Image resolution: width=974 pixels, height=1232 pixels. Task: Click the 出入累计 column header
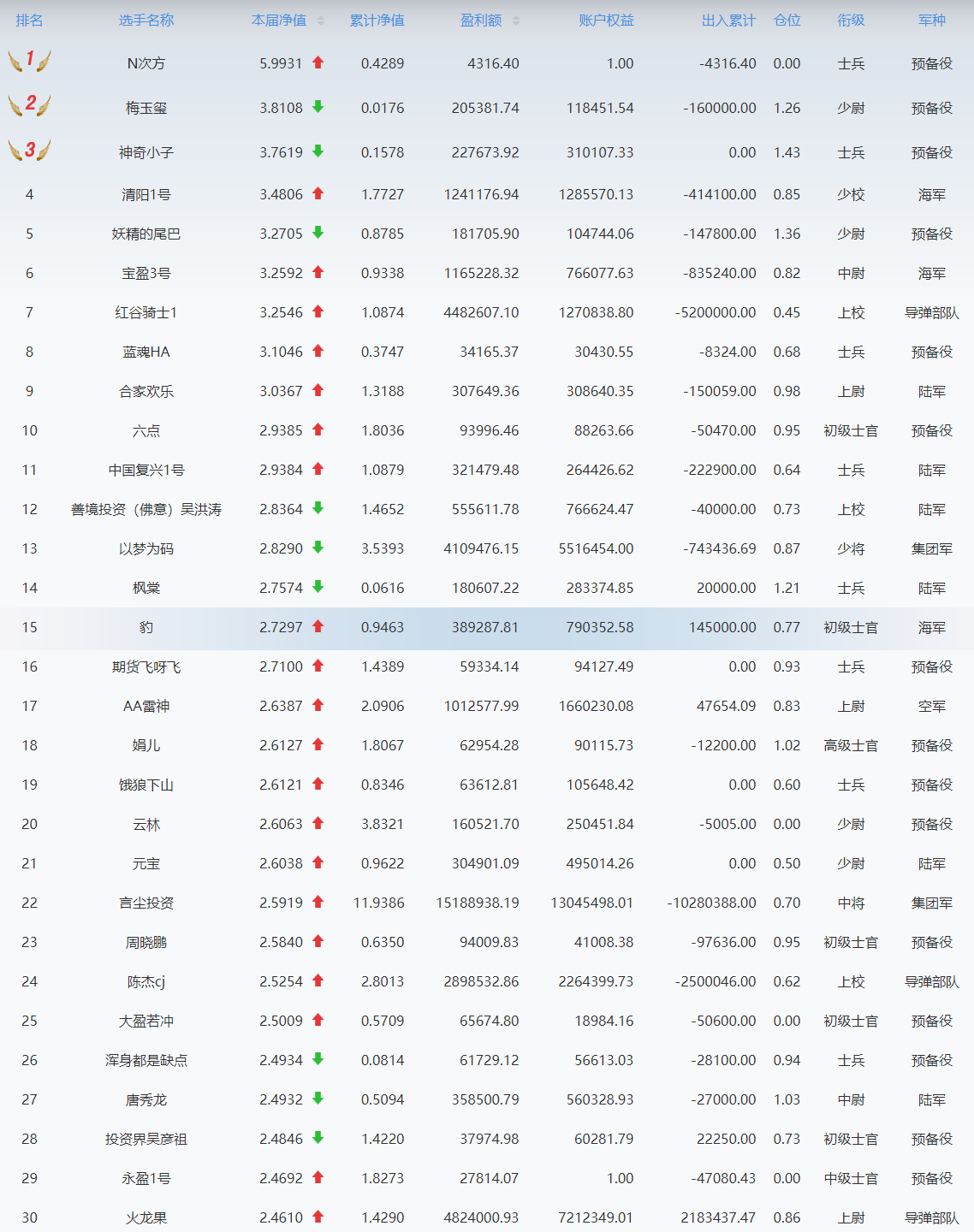coord(728,21)
